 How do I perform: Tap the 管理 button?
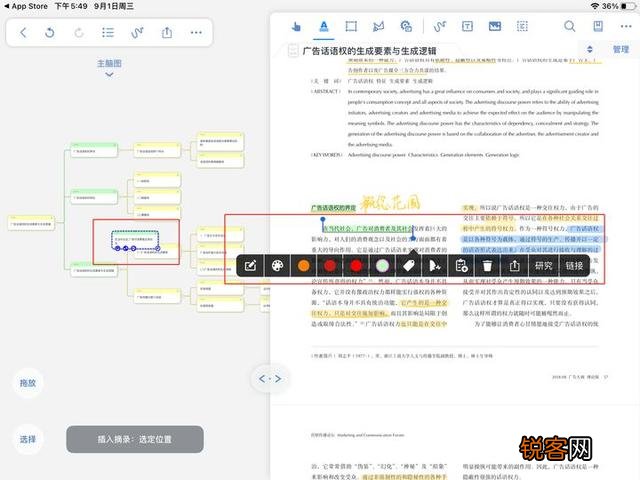[620, 49]
